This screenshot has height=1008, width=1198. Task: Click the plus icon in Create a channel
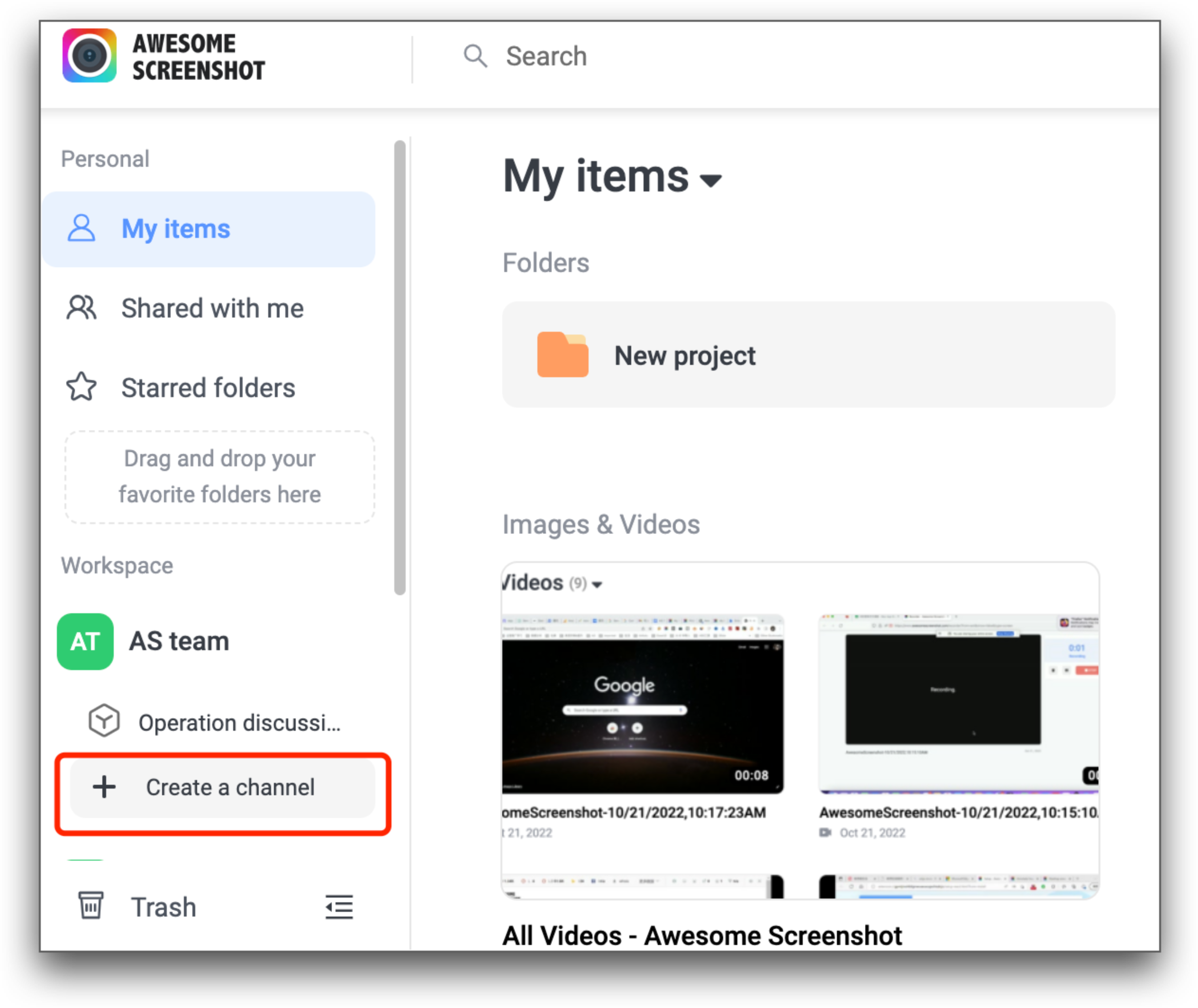pyautogui.click(x=104, y=788)
